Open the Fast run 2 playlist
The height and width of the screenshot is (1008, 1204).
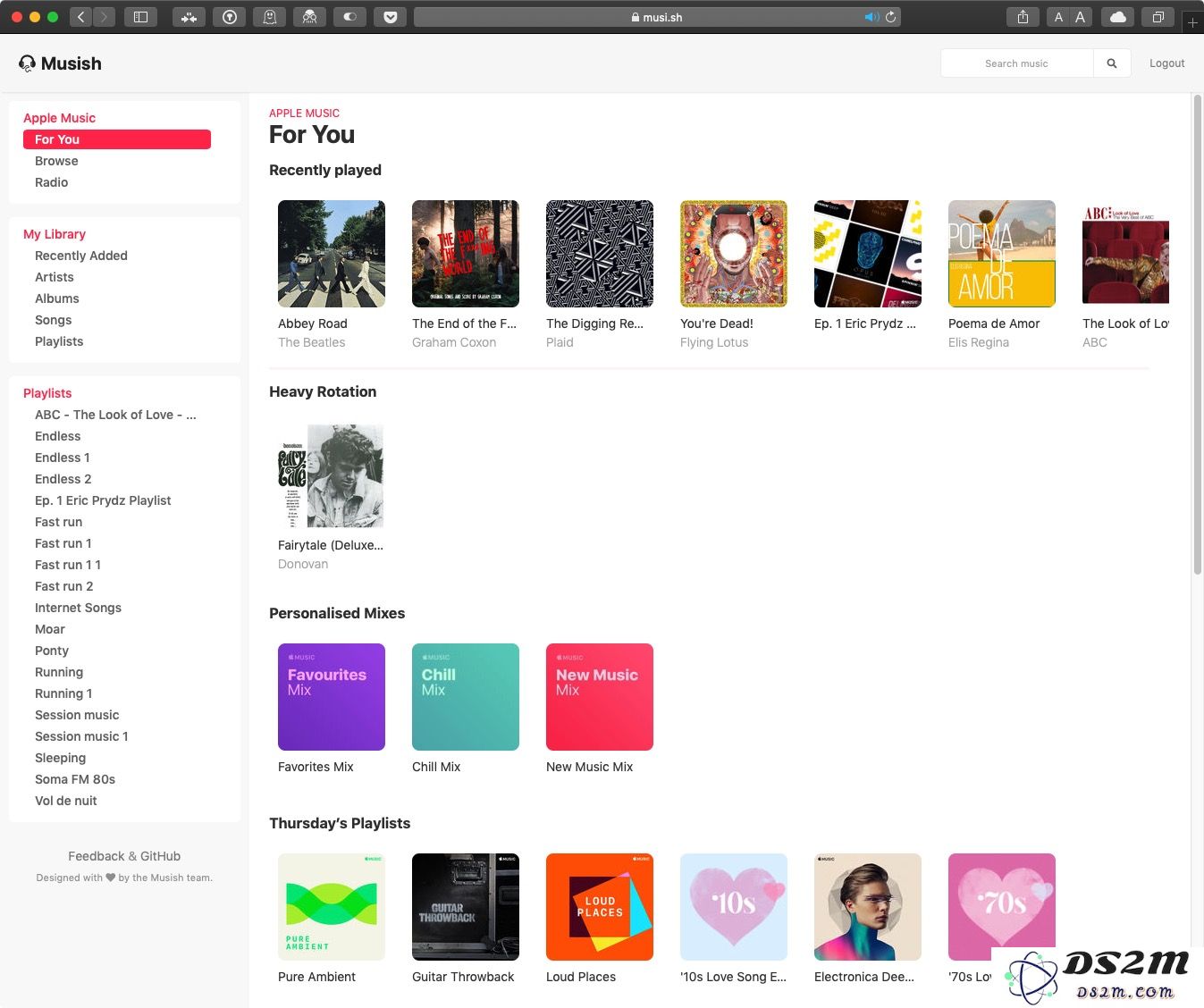(64, 586)
